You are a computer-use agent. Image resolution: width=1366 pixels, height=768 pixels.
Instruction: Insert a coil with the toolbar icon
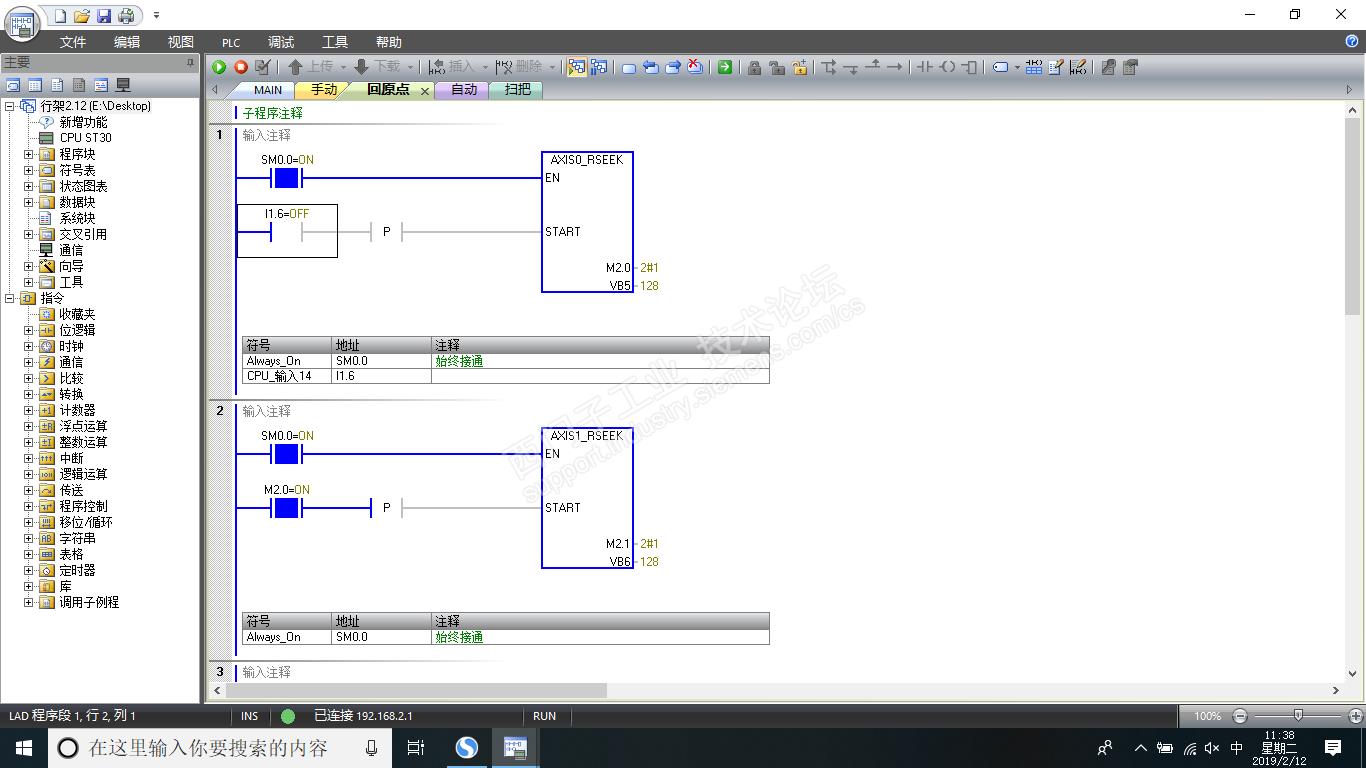coord(947,67)
